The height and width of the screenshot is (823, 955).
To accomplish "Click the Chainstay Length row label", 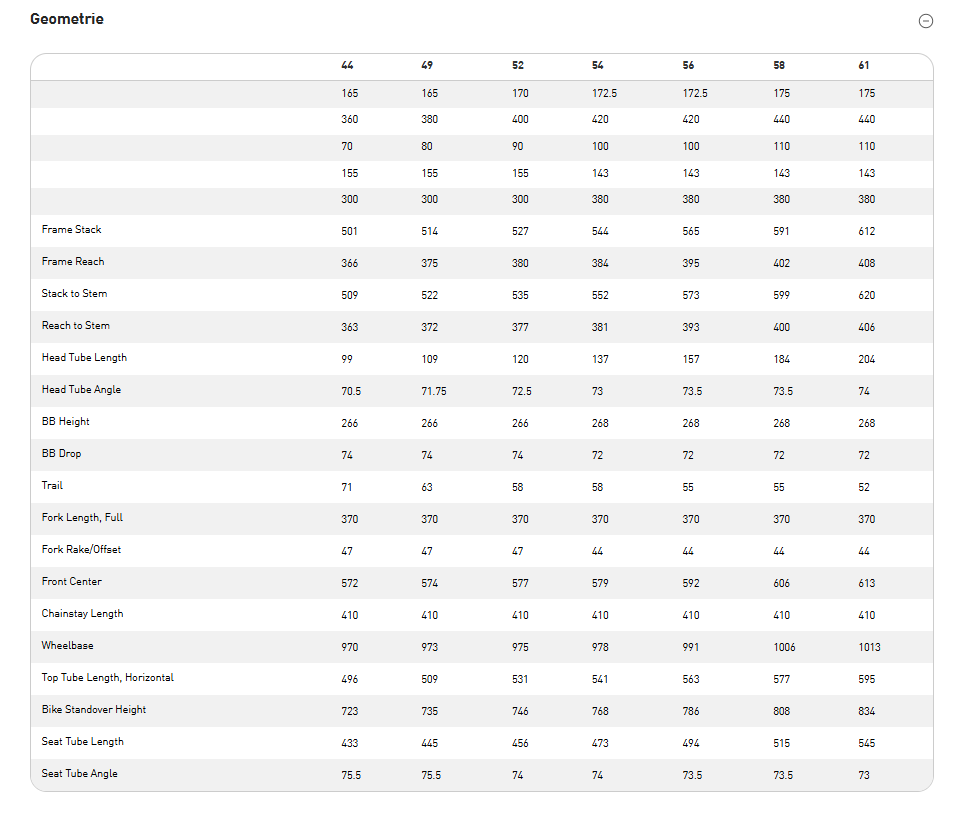I will tap(83, 614).
